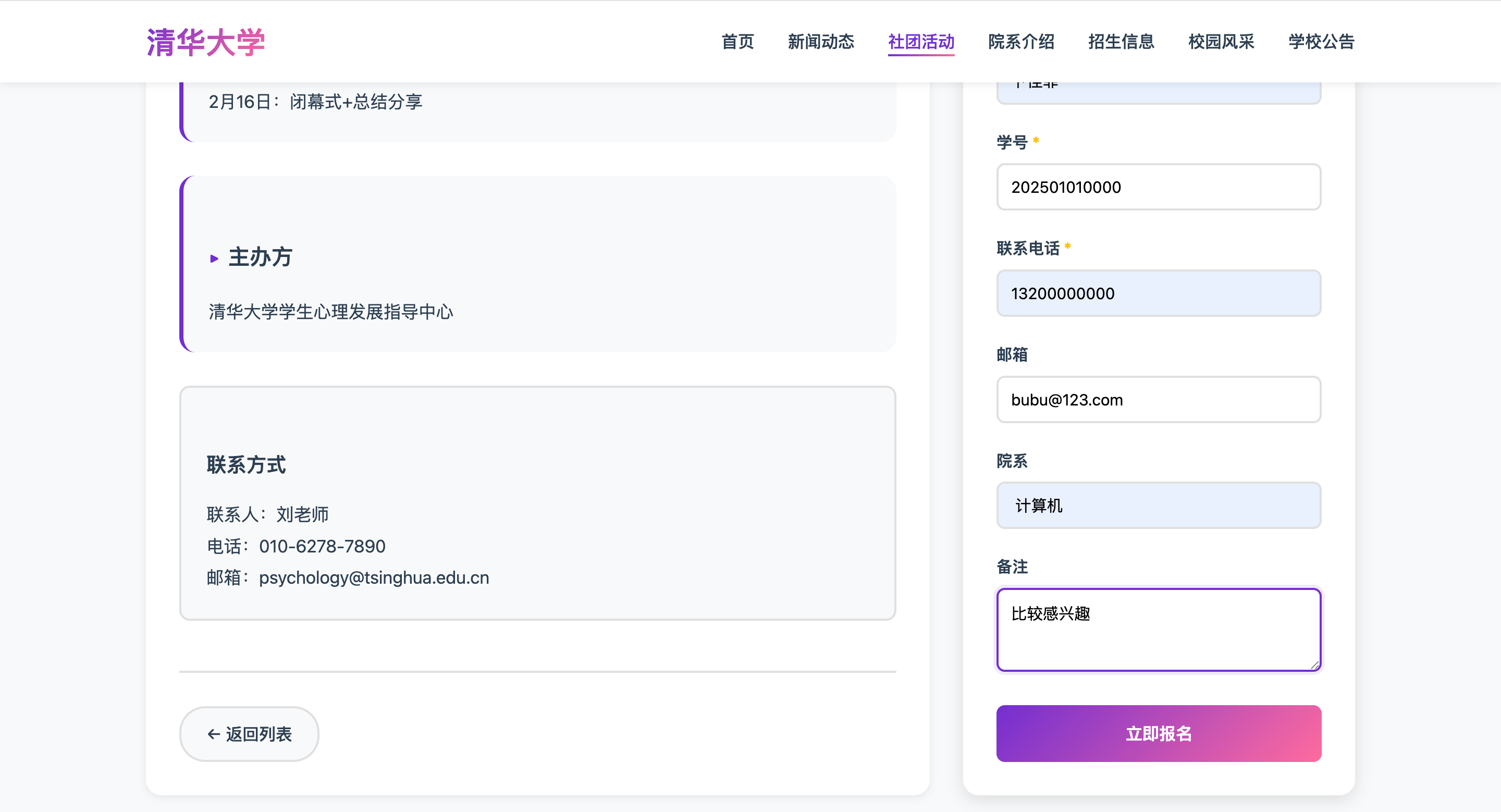Image resolution: width=1501 pixels, height=812 pixels.
Task: Open the 校园风采 page link
Action: 1221,42
